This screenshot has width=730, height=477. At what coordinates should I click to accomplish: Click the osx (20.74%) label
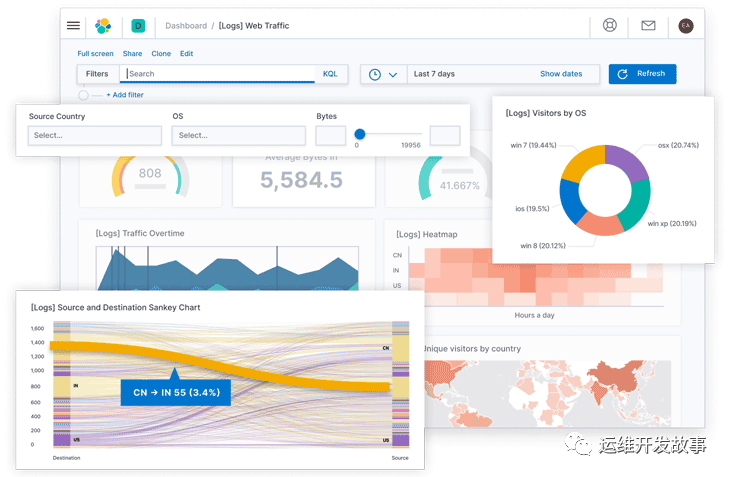pyautogui.click(x=678, y=145)
